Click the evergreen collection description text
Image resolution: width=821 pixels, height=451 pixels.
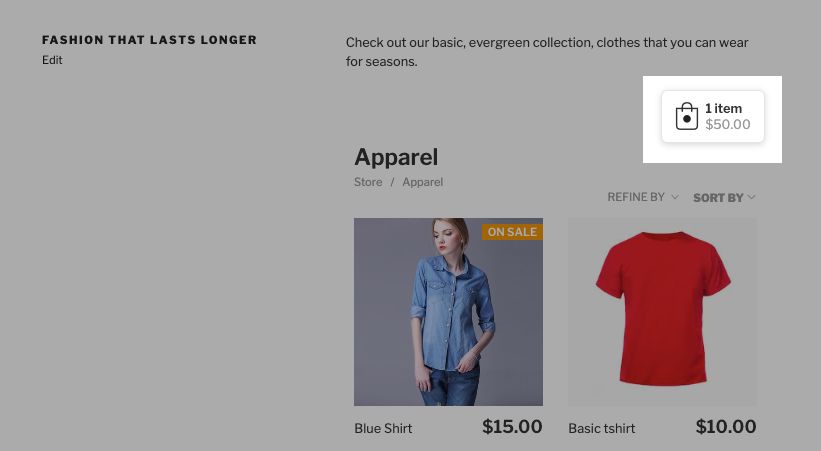pos(547,52)
